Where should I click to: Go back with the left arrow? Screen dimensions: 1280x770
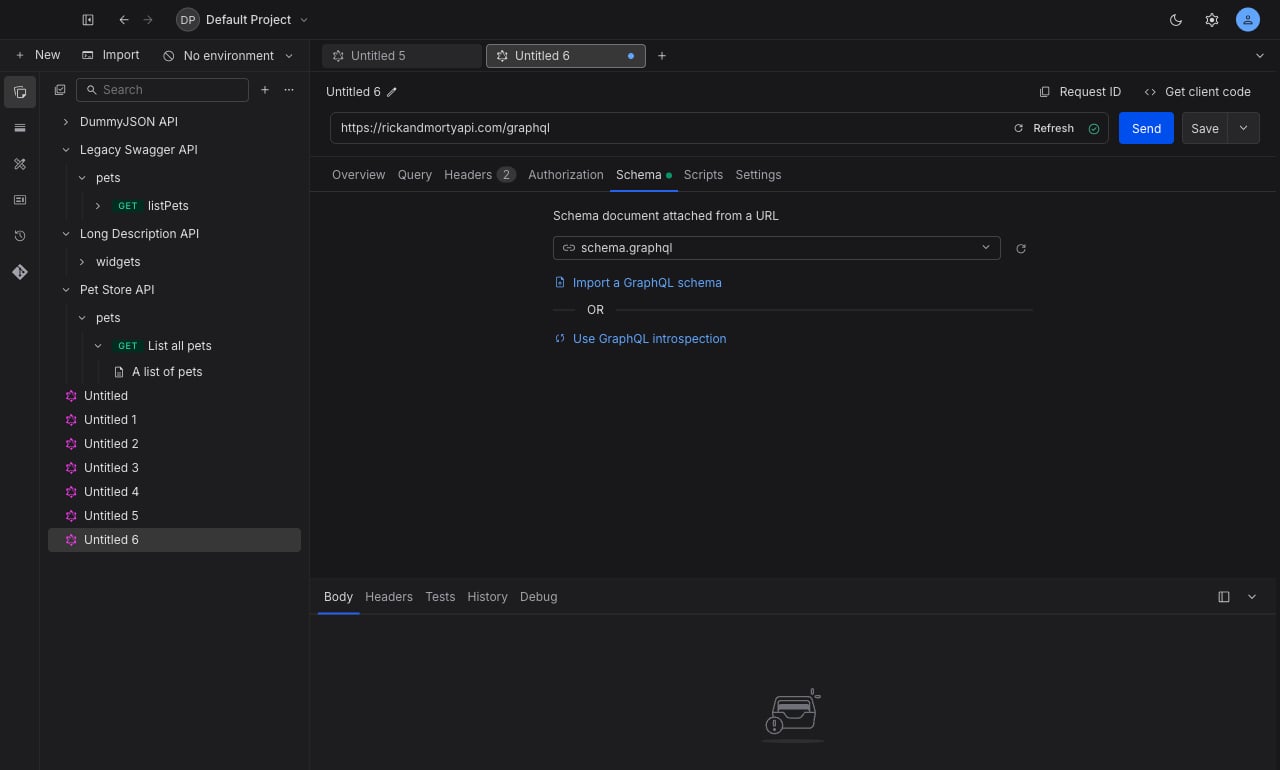123,20
